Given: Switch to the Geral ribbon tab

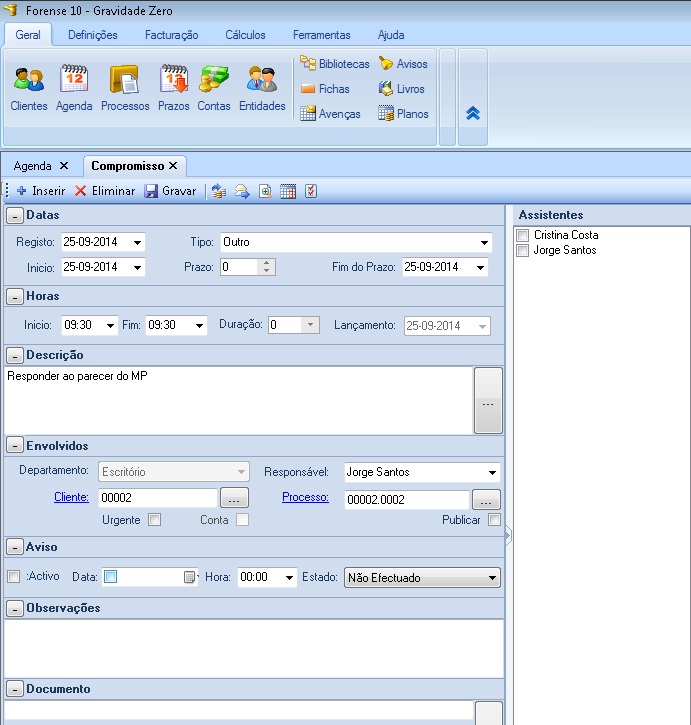Looking at the screenshot, I should [x=28, y=35].
